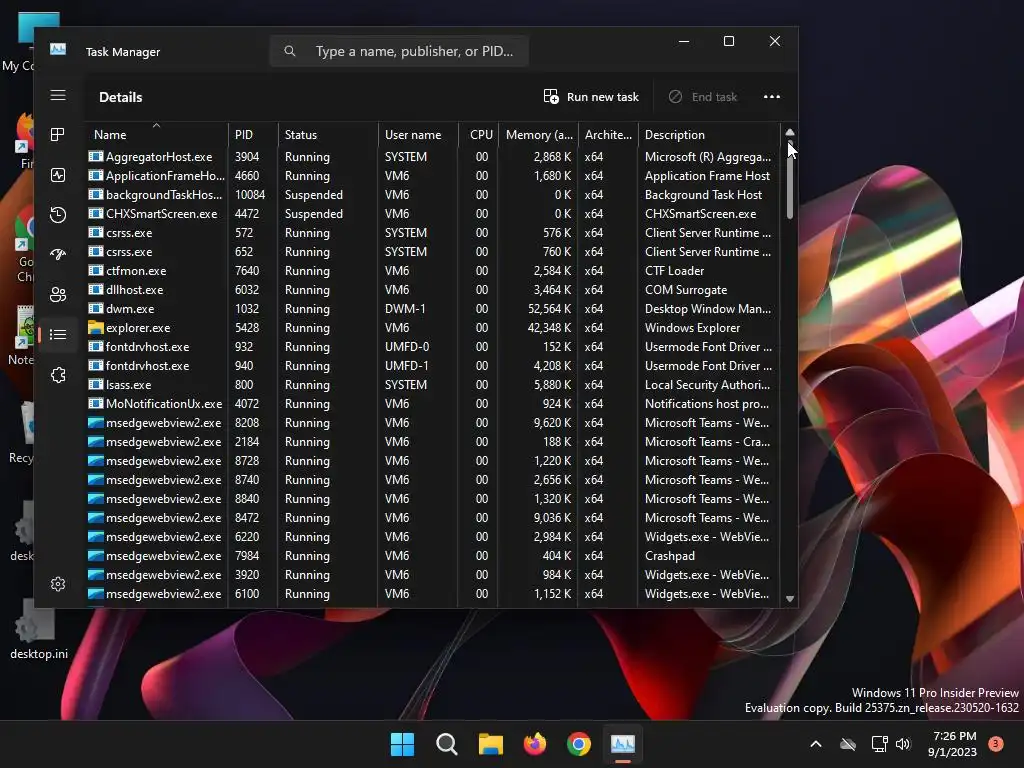Select lsass.exe process
The height and width of the screenshot is (768, 1024).
click(431, 385)
